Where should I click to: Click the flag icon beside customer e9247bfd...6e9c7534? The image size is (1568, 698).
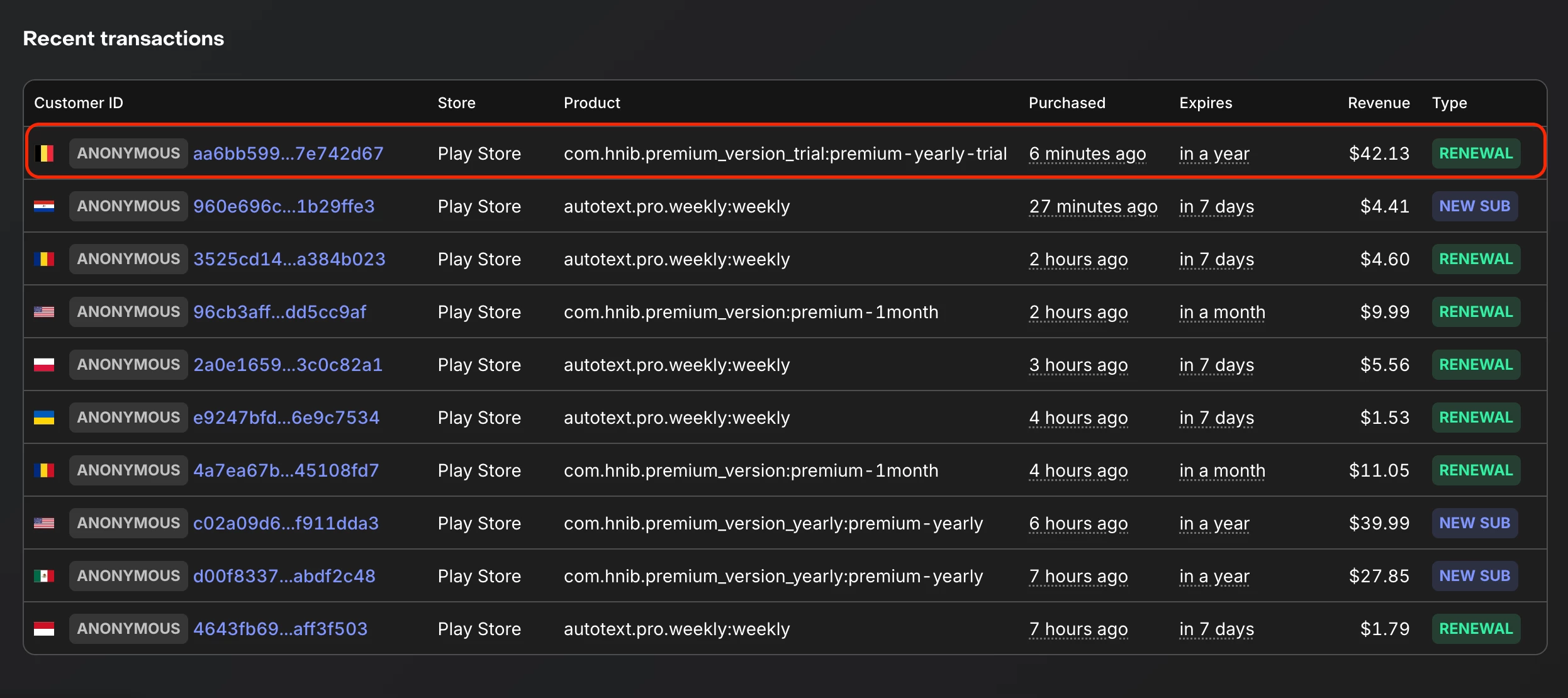click(44, 418)
